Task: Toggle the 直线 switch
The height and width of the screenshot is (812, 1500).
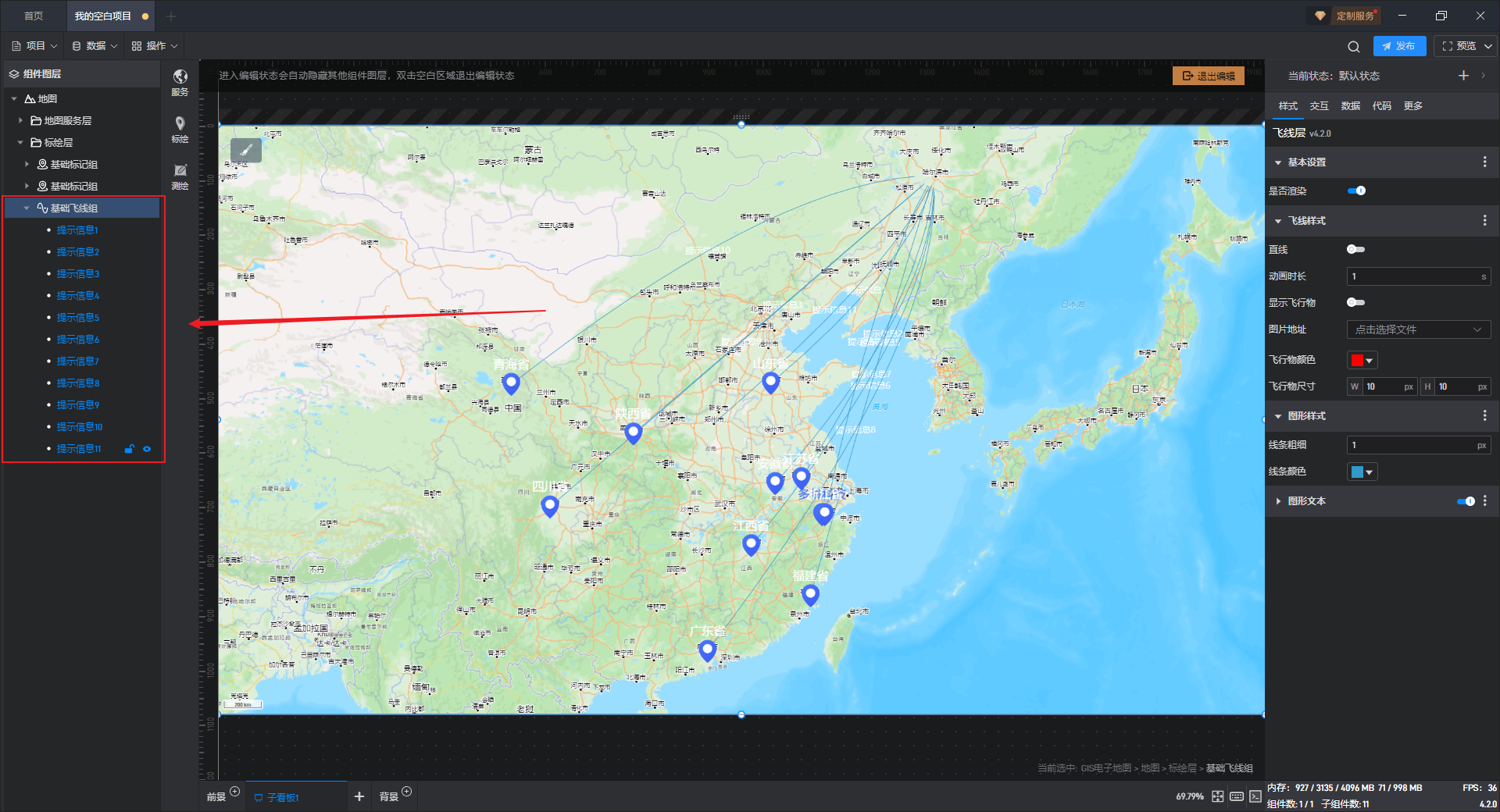Action: point(1355,250)
